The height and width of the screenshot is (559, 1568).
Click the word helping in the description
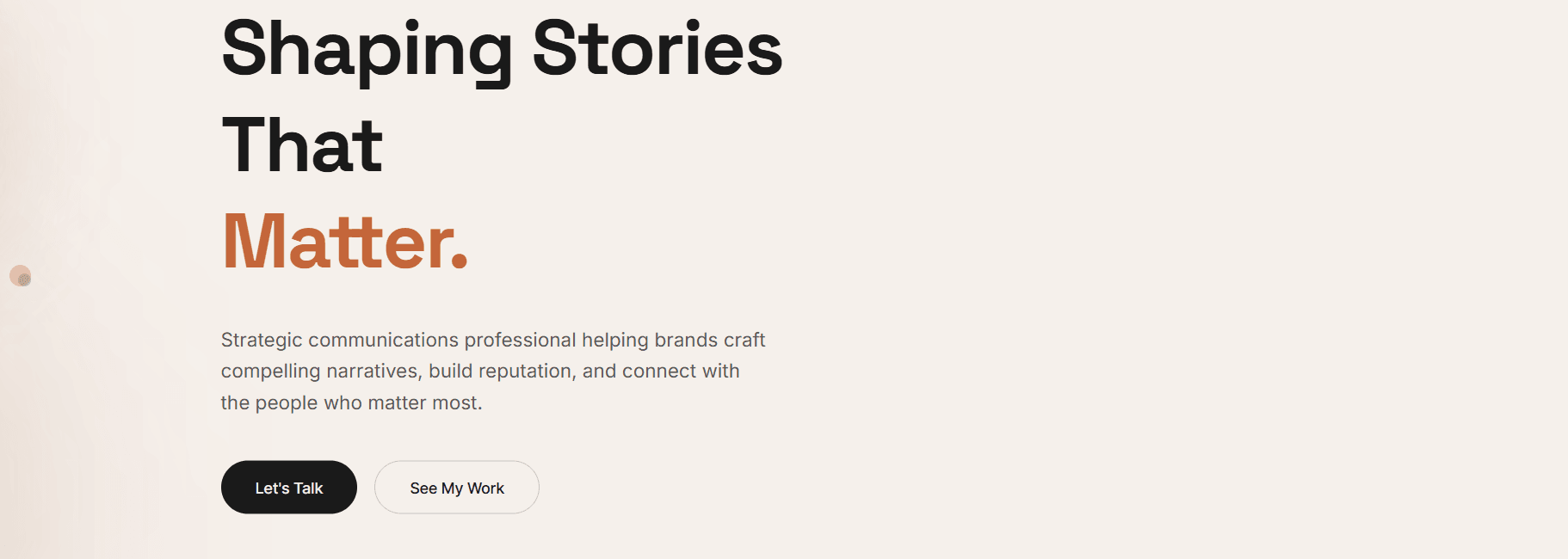coord(614,341)
